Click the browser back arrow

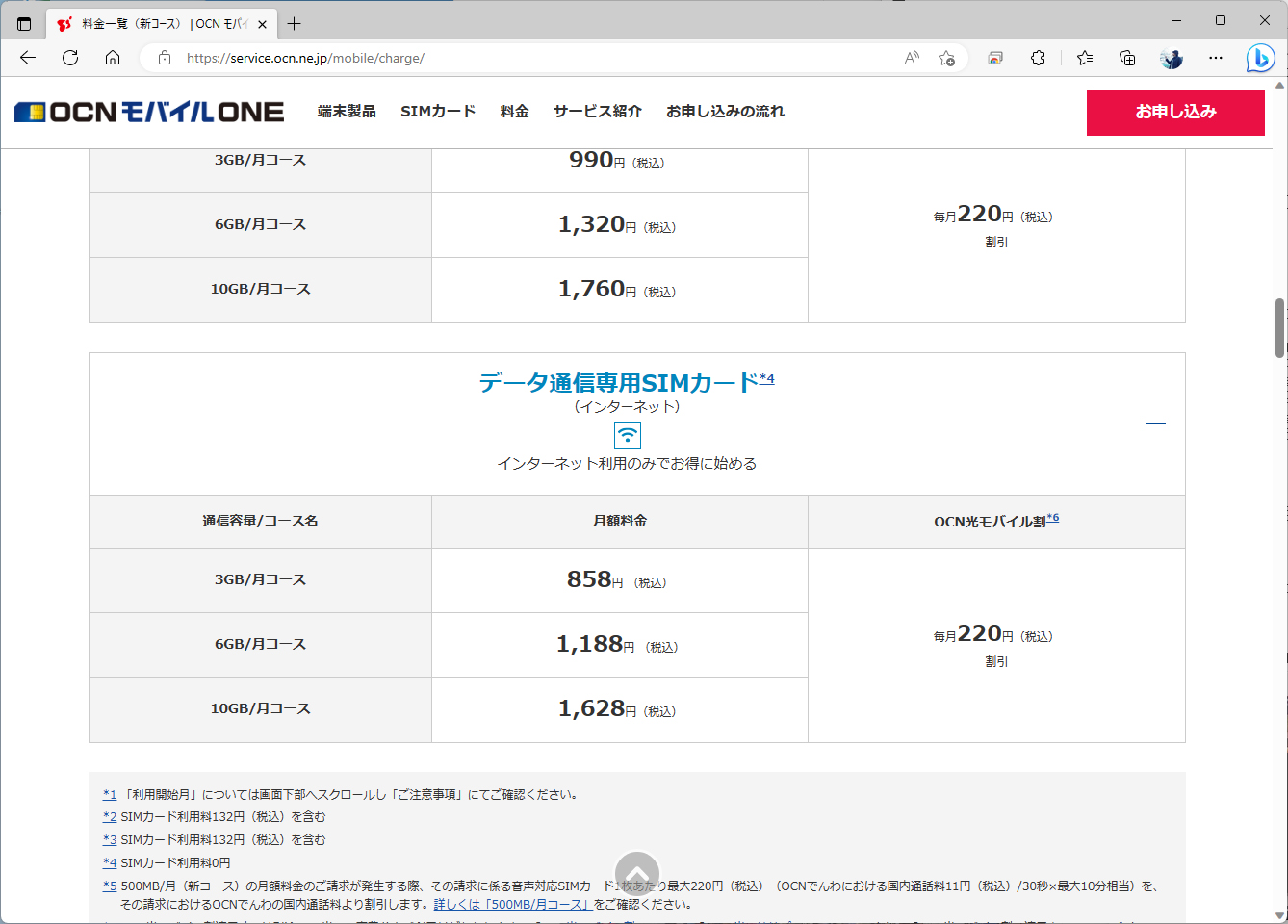28,58
